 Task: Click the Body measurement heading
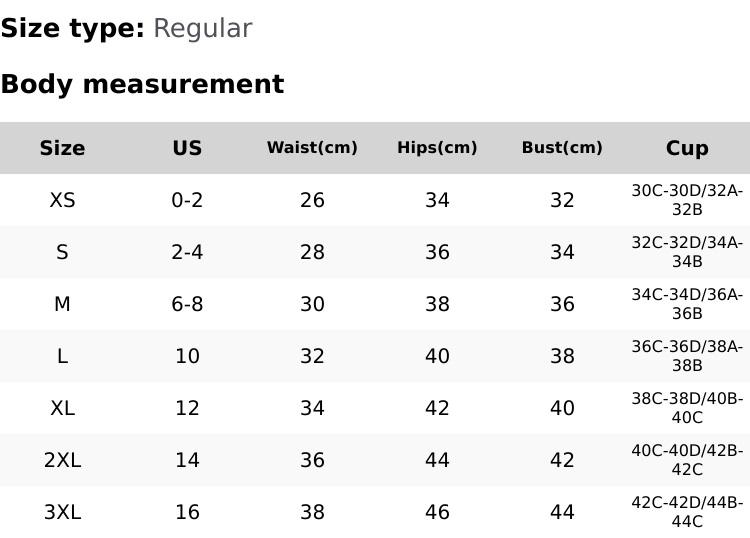pos(142,84)
